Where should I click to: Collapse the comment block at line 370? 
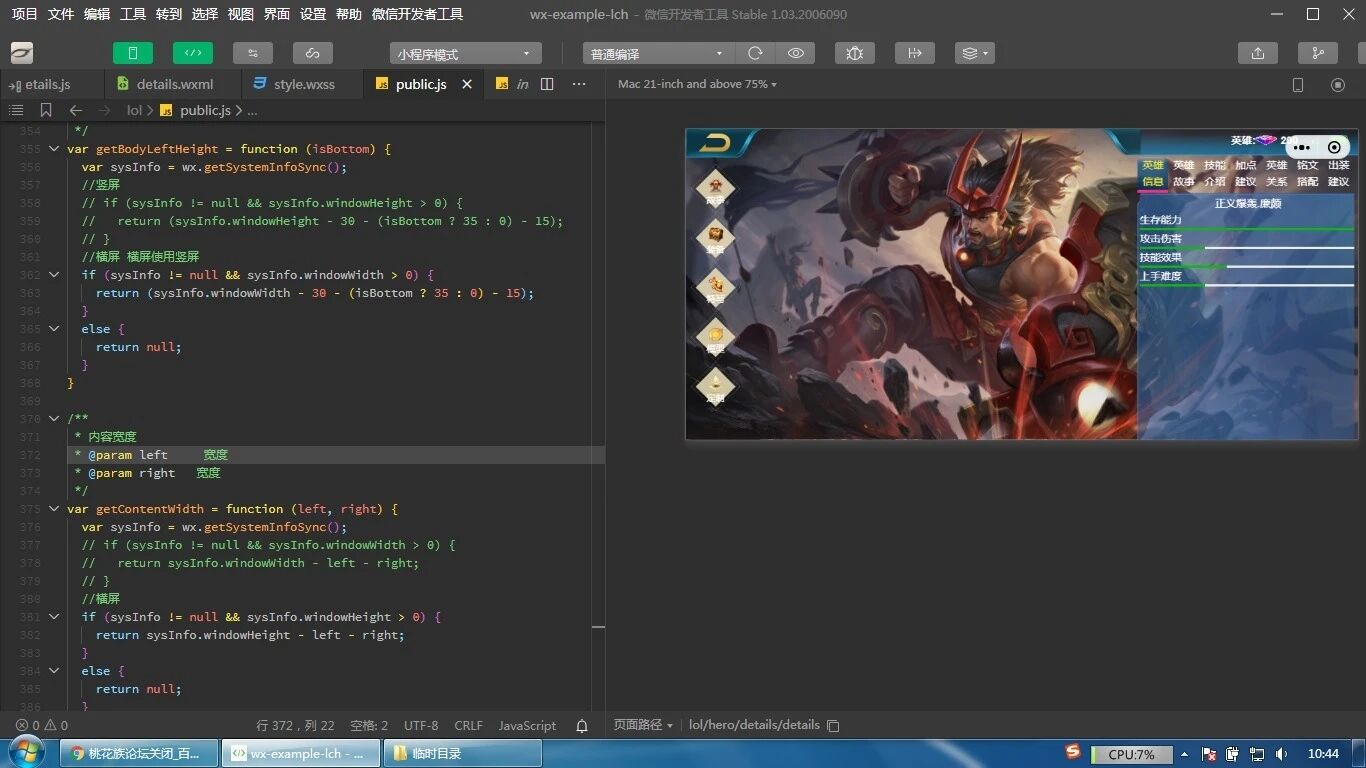point(54,419)
